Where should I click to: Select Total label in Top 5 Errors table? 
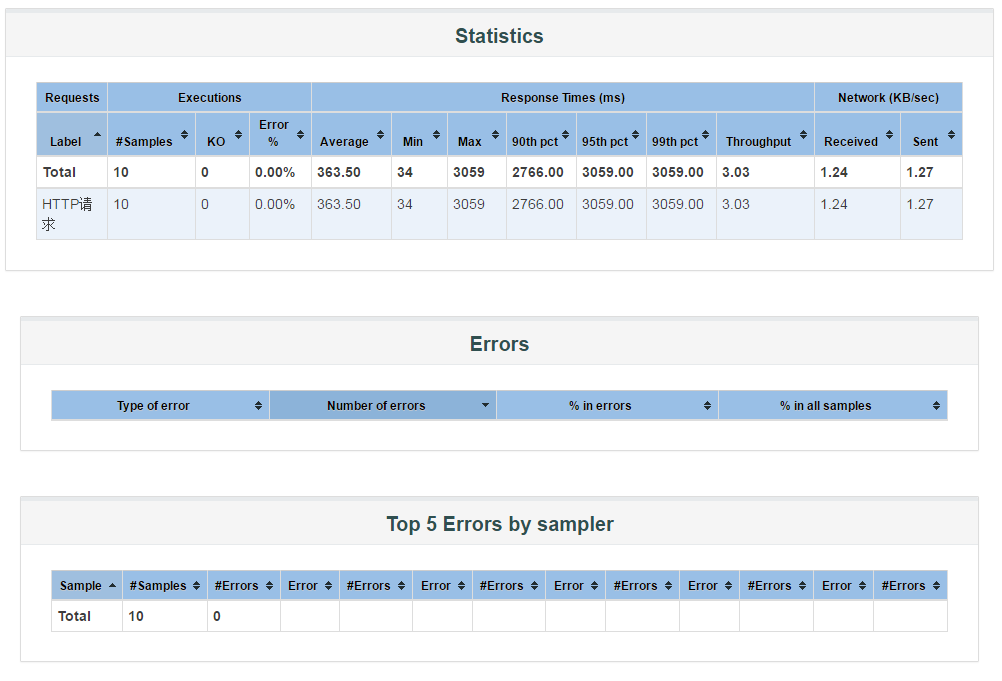(x=74, y=616)
